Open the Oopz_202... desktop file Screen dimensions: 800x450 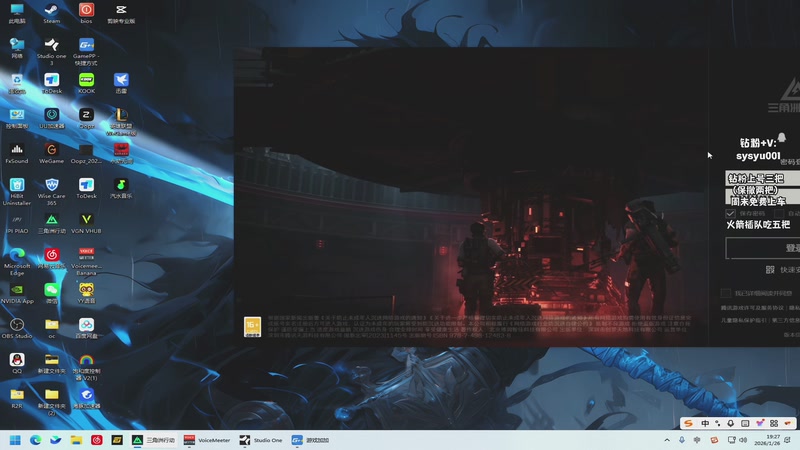point(86,153)
